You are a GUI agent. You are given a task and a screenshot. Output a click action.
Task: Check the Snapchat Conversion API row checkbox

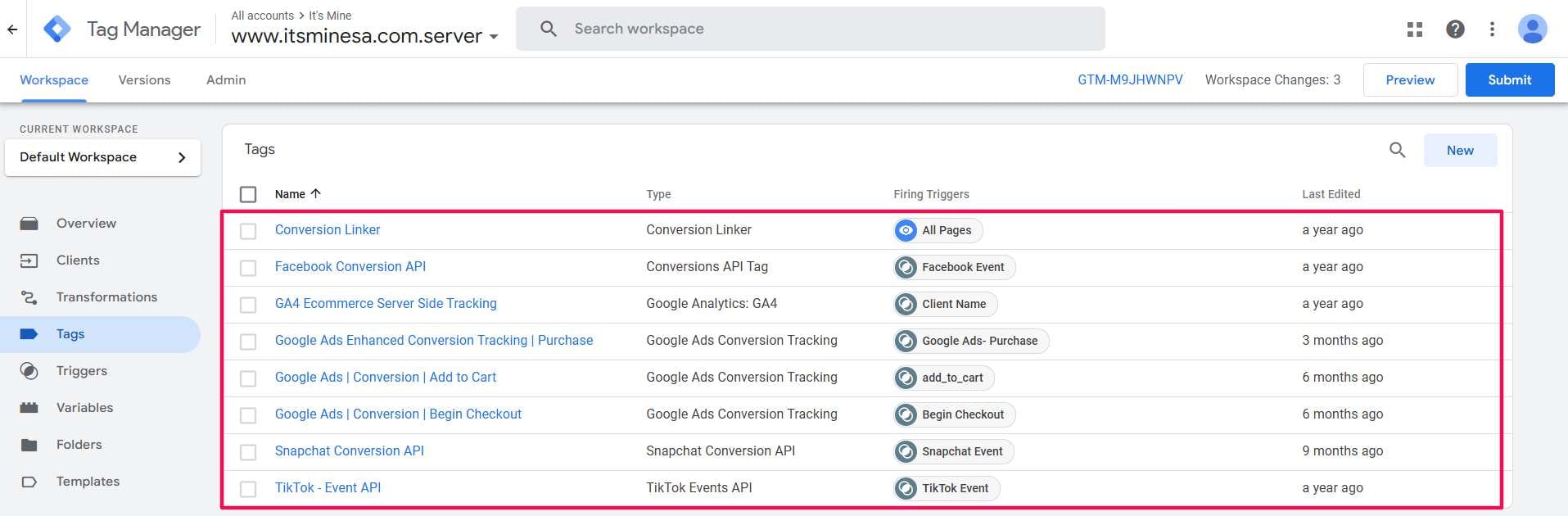click(x=248, y=452)
